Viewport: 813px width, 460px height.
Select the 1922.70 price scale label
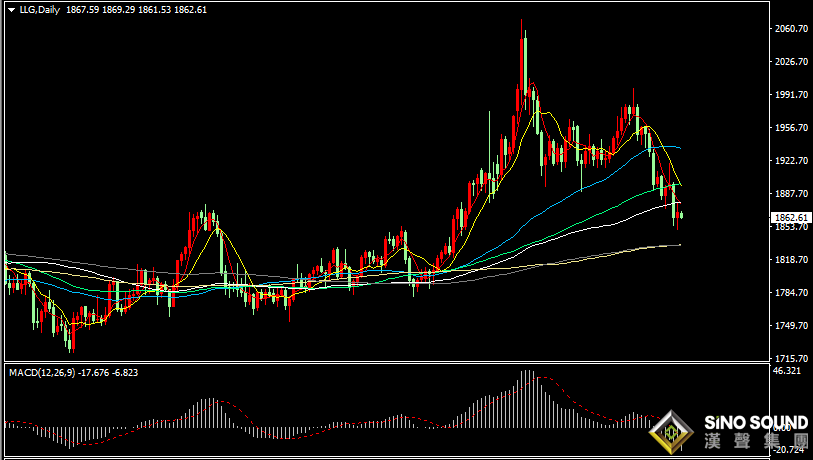point(792,161)
